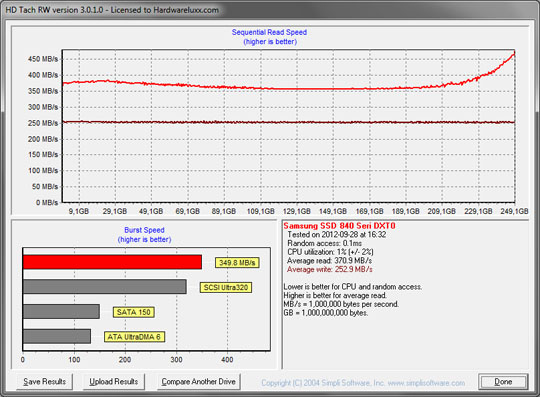Click the 9,1GB axis label

point(79,211)
